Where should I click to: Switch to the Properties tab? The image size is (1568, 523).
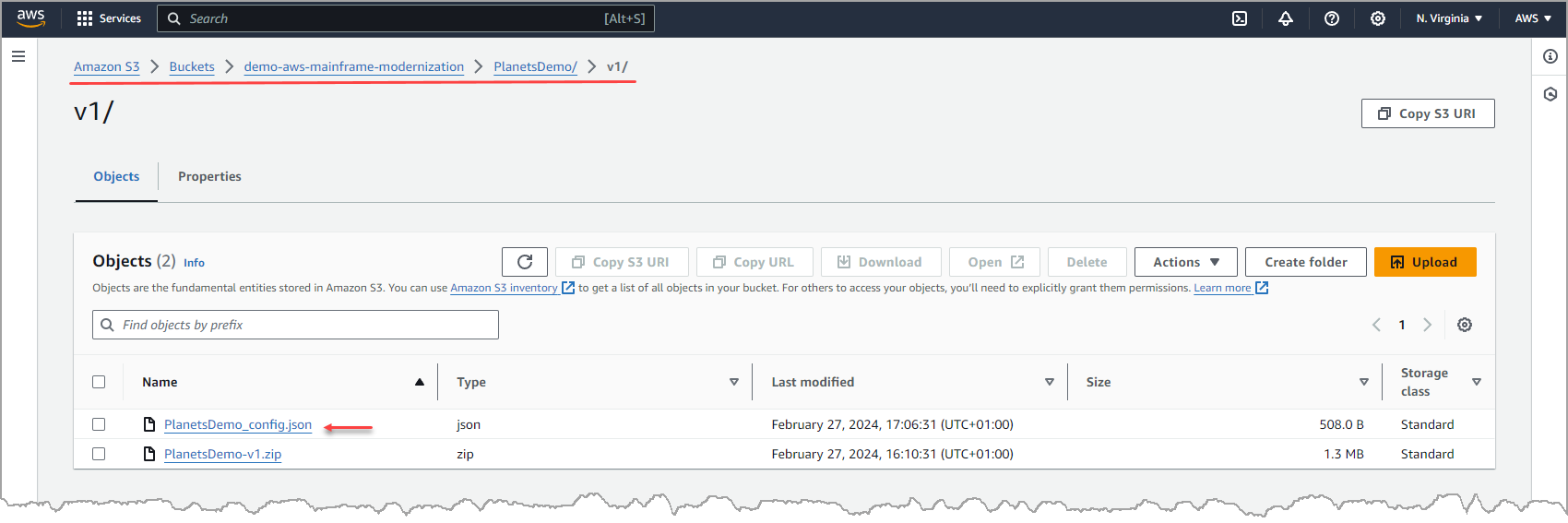tap(209, 176)
